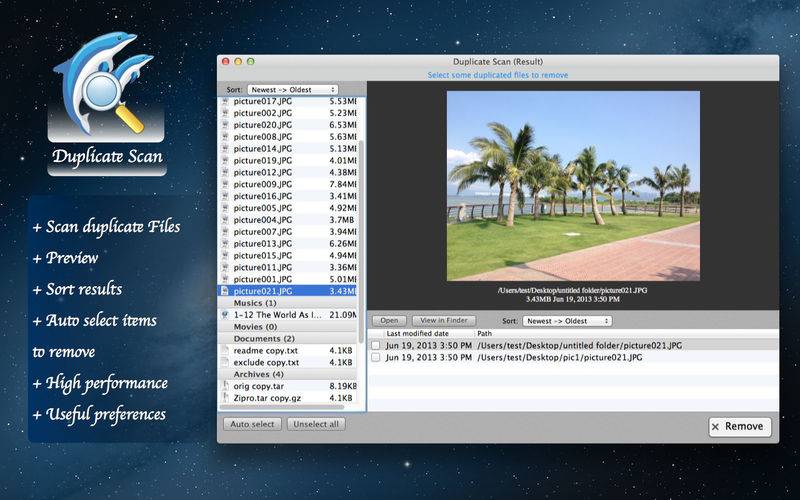Screen dimensions: 800x500
Task: Click the file icon beside exclude copy.txt
Action: (226, 362)
